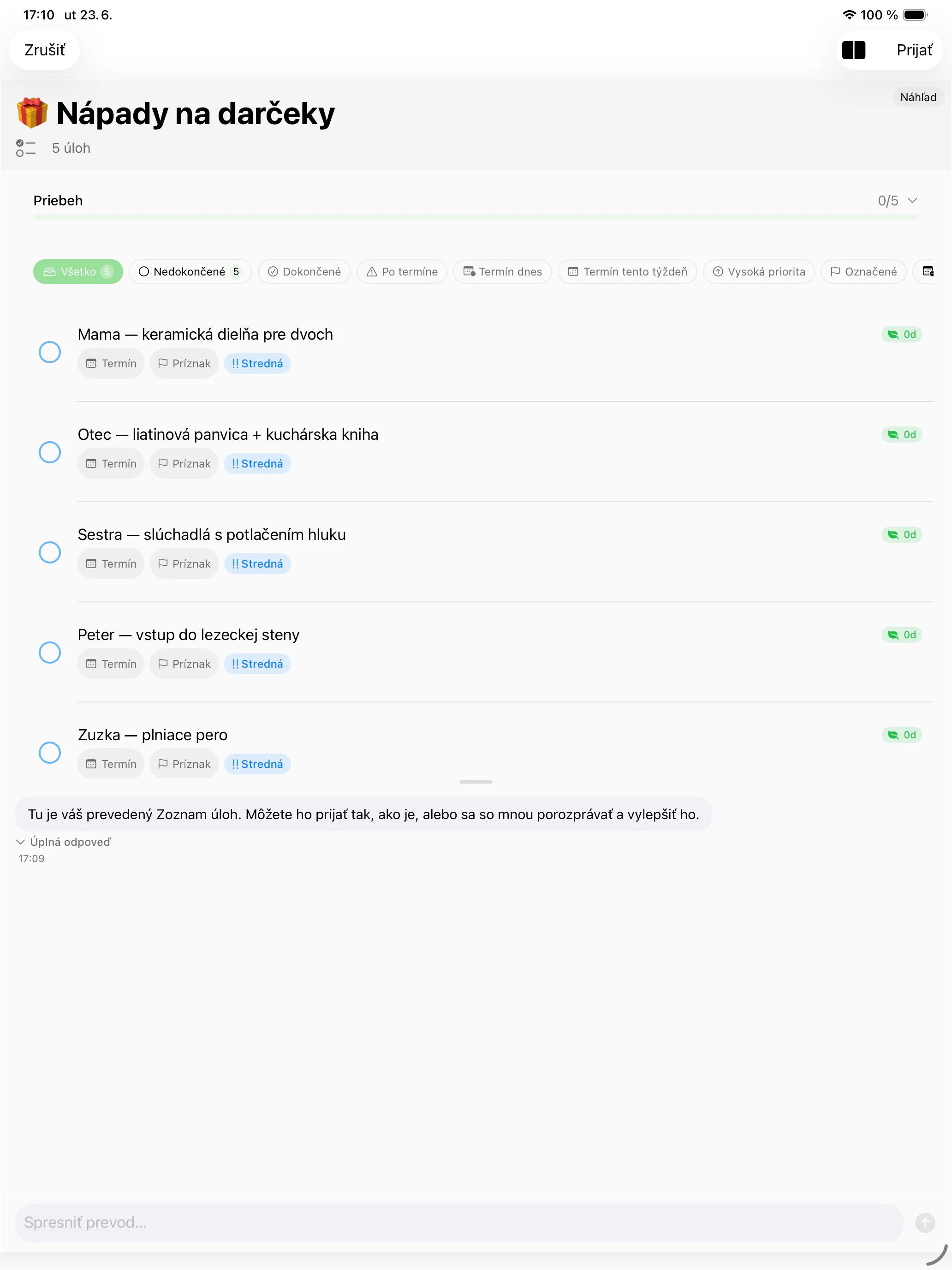Expand Úplná odpoveď disclosure
Screen dimensions: 952x1270
(x=64, y=842)
